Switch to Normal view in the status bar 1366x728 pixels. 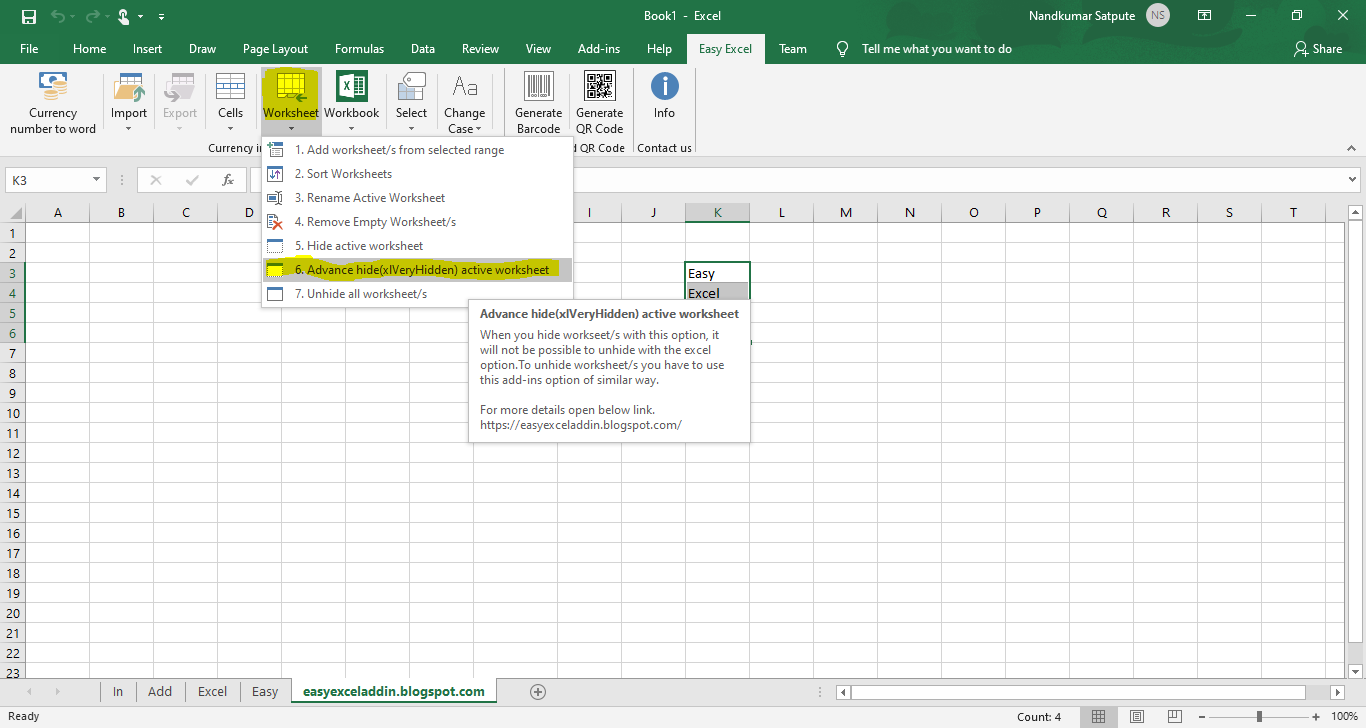(1099, 716)
